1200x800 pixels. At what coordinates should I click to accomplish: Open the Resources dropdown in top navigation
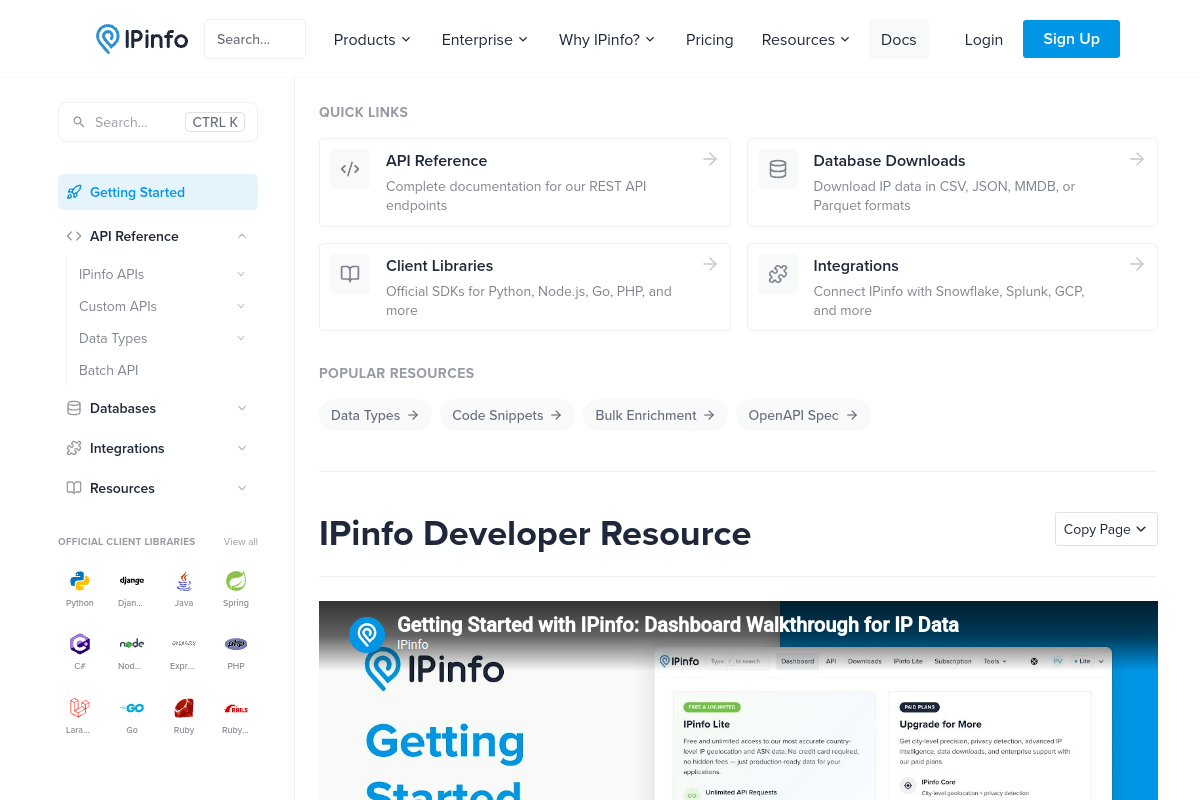806,39
